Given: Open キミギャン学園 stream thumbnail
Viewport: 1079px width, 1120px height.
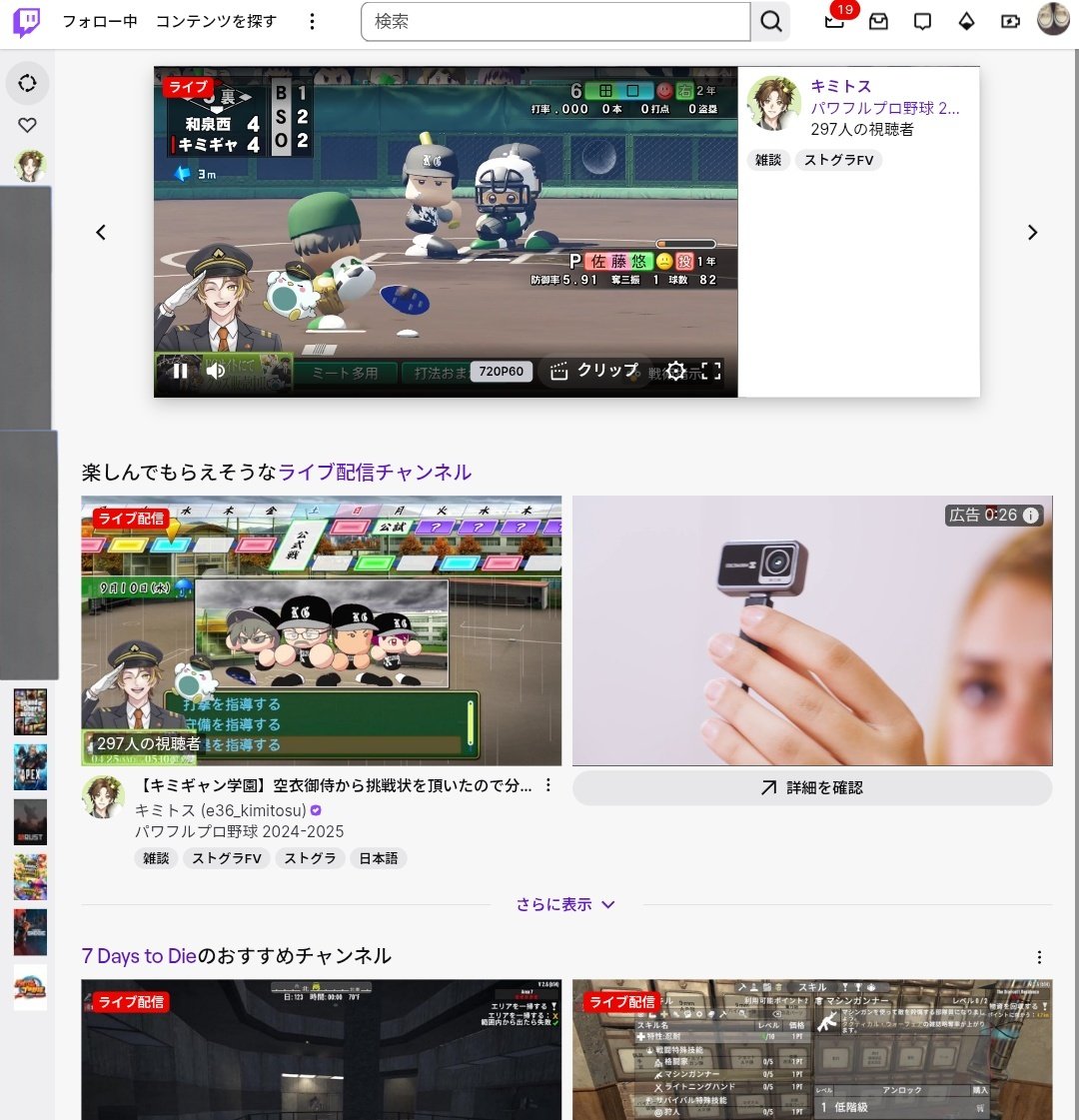Looking at the screenshot, I should click(322, 630).
